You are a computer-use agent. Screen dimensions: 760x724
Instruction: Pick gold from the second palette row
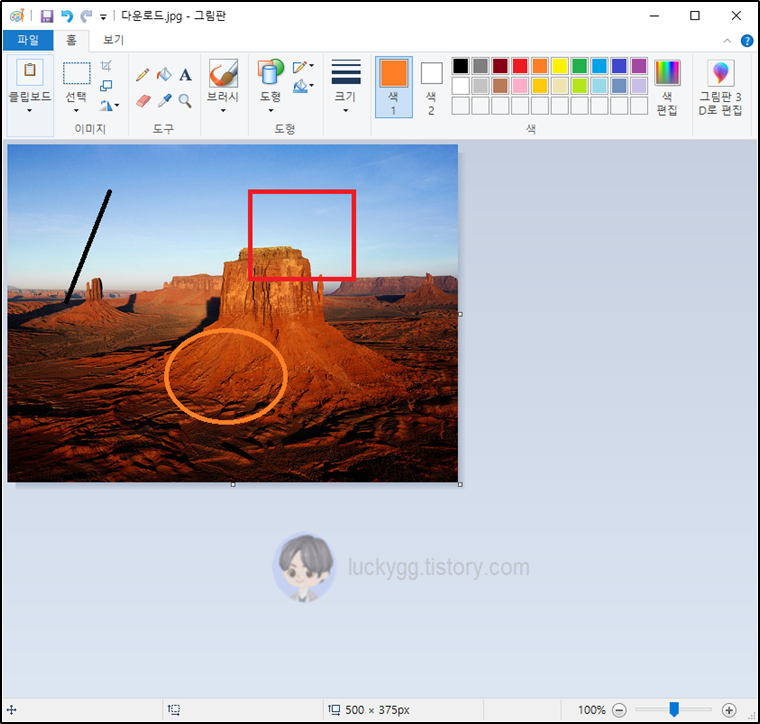pos(540,86)
